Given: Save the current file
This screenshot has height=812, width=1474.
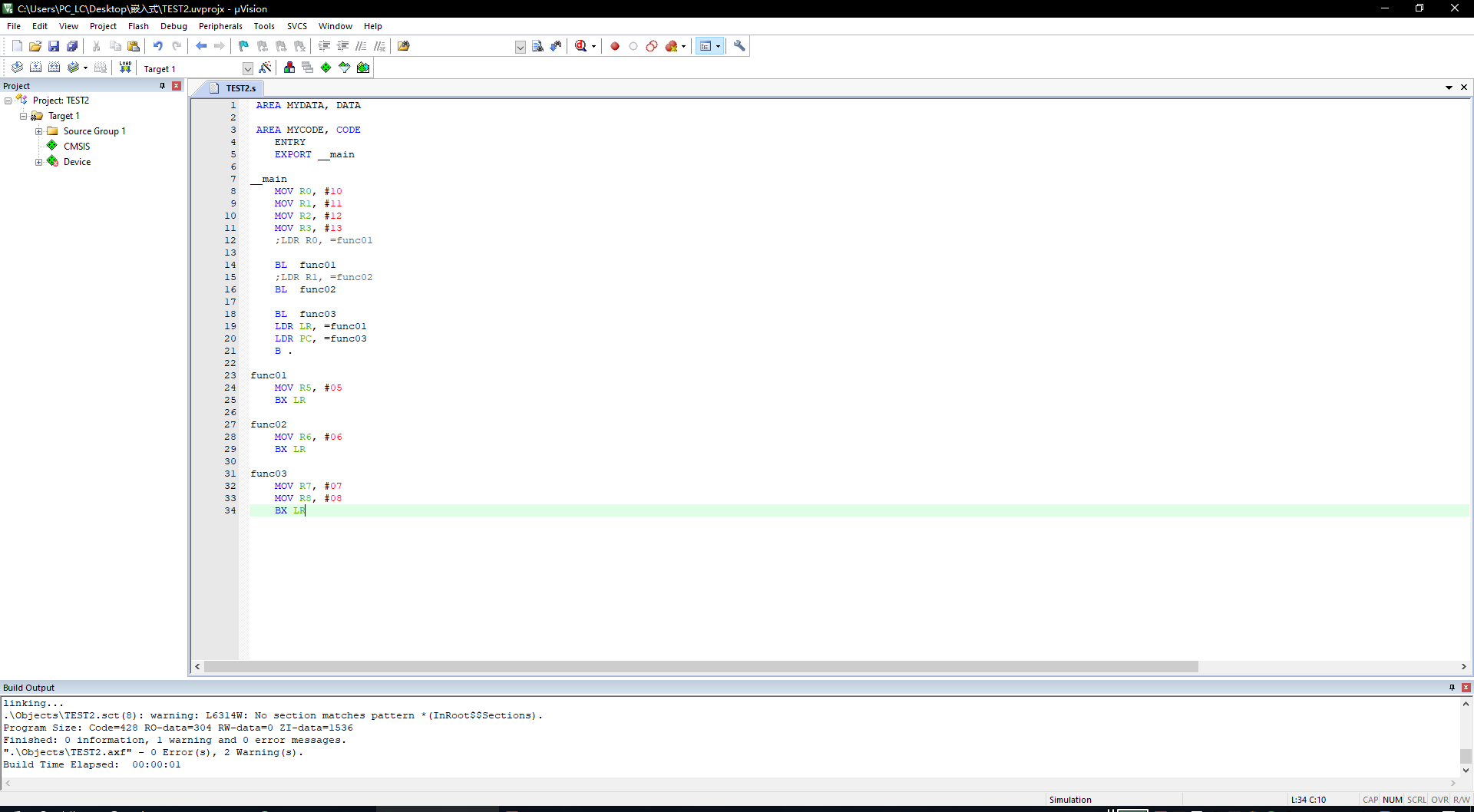Looking at the screenshot, I should pos(54,46).
